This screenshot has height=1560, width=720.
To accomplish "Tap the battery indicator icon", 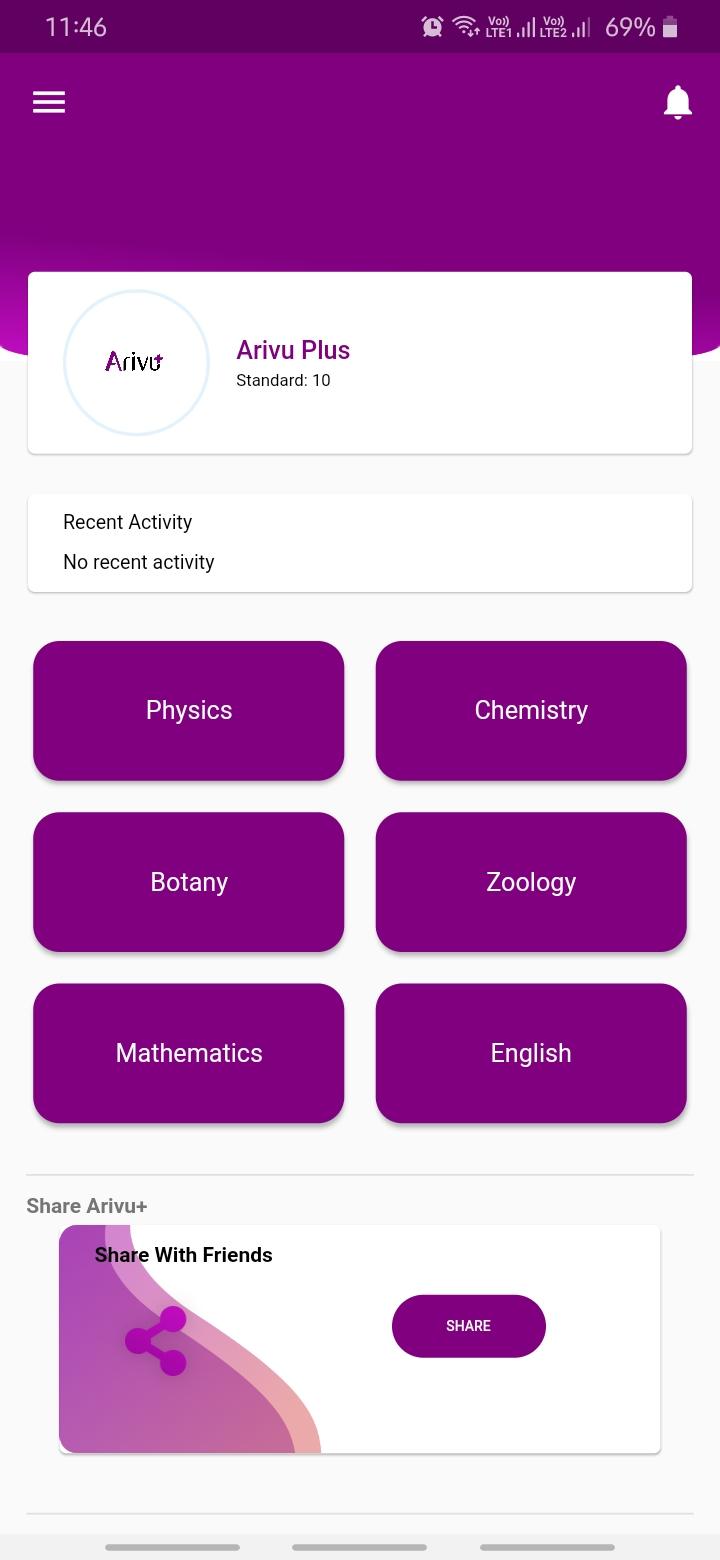I will point(670,27).
